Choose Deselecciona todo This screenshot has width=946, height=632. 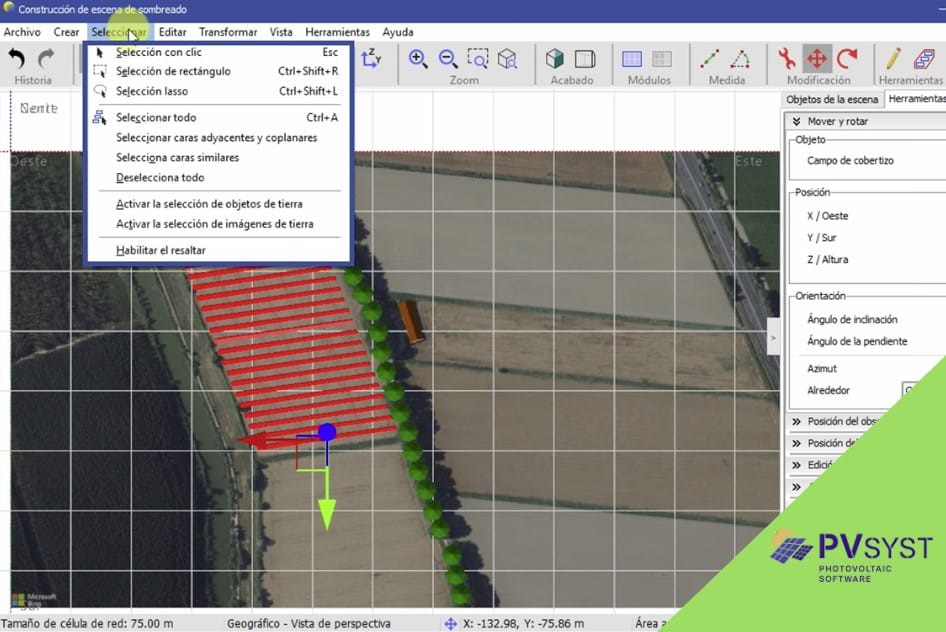pyautogui.click(x=218, y=177)
